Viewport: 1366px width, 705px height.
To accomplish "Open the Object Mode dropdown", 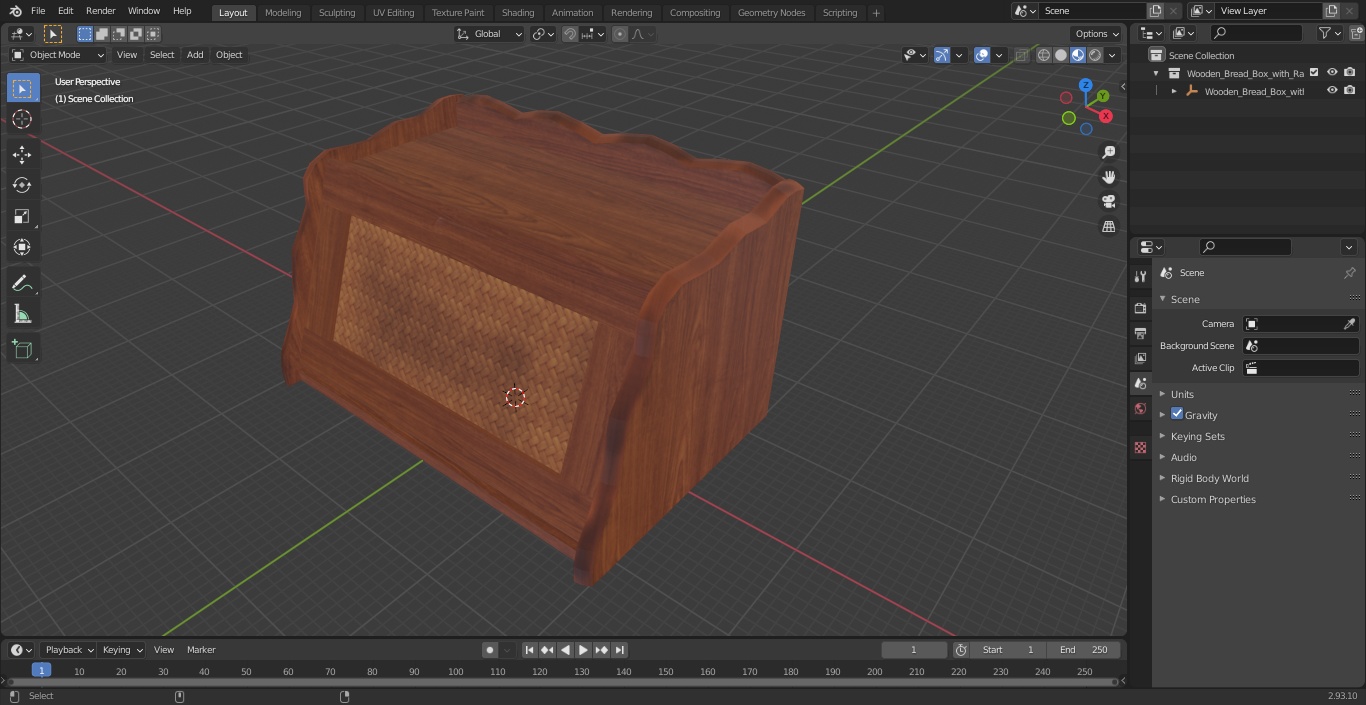I will (58, 55).
